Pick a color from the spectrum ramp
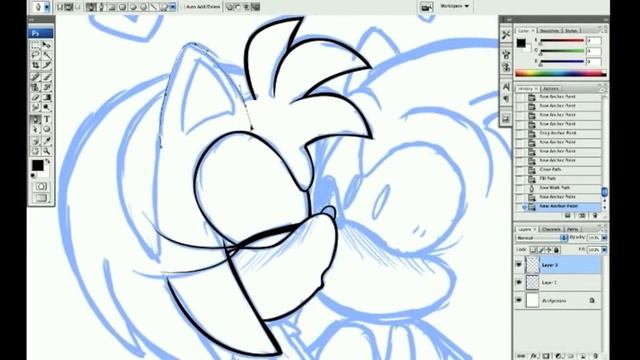Screen dimensions: 640x360 [560, 73]
